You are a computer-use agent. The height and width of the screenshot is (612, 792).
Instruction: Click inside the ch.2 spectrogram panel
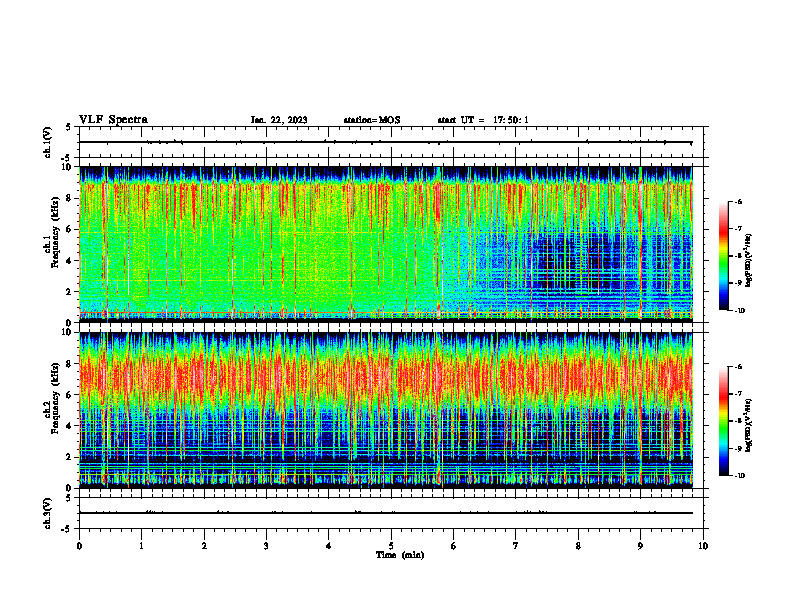(386, 410)
